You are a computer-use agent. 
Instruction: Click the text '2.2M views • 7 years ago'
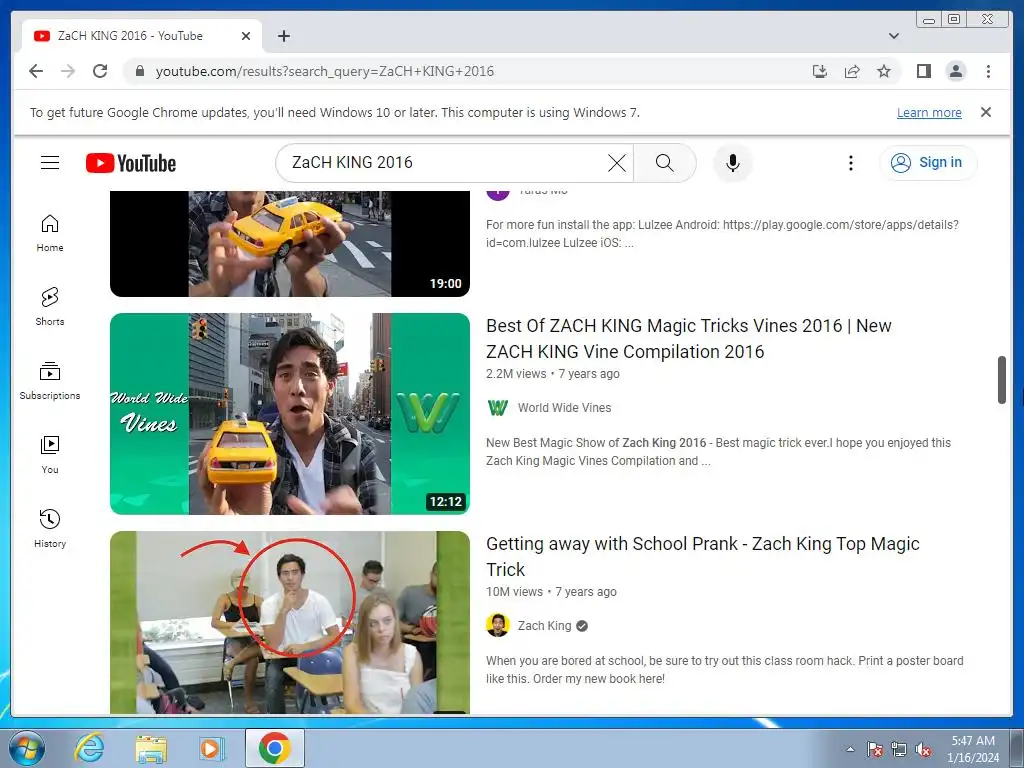pos(552,374)
